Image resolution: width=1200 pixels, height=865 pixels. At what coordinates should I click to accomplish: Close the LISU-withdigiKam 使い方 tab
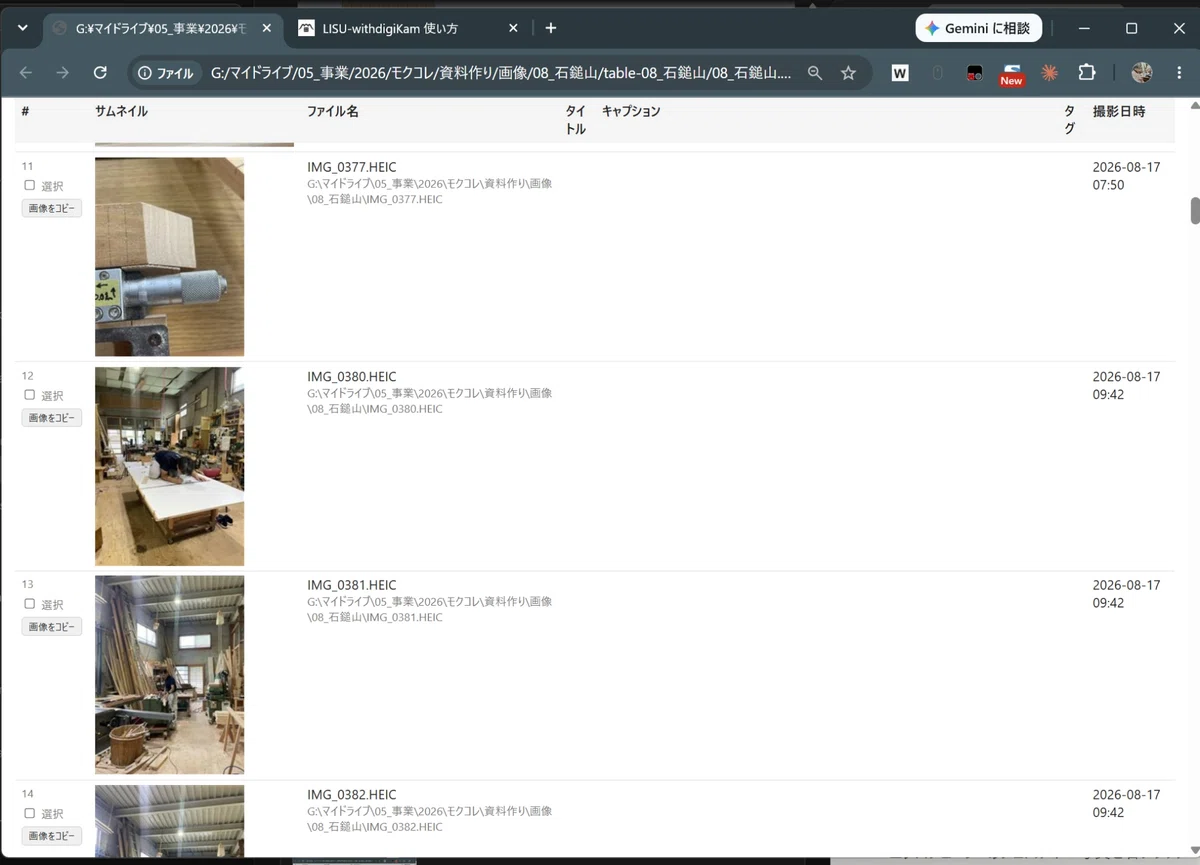pyautogui.click(x=513, y=29)
